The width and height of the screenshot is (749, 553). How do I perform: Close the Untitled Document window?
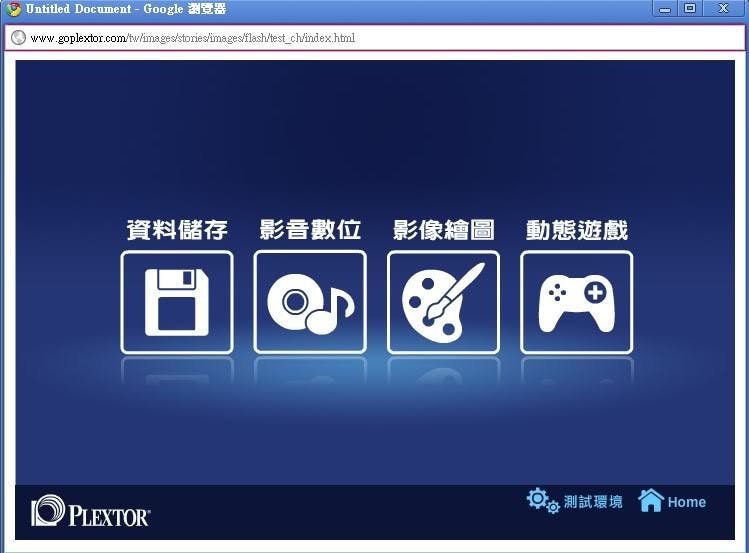tap(723, 9)
